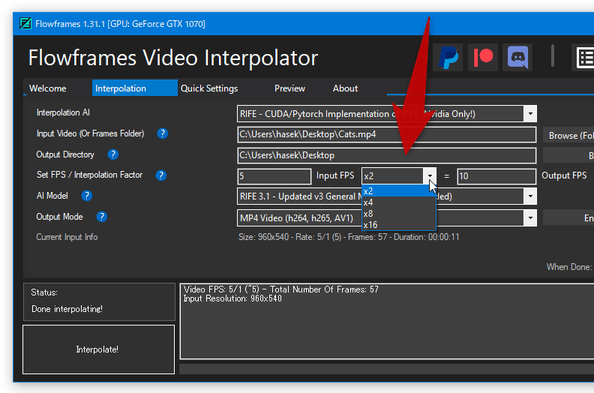Expand the AI Model dropdown arrow
The height and width of the screenshot is (393, 594).
pyautogui.click(x=530, y=196)
